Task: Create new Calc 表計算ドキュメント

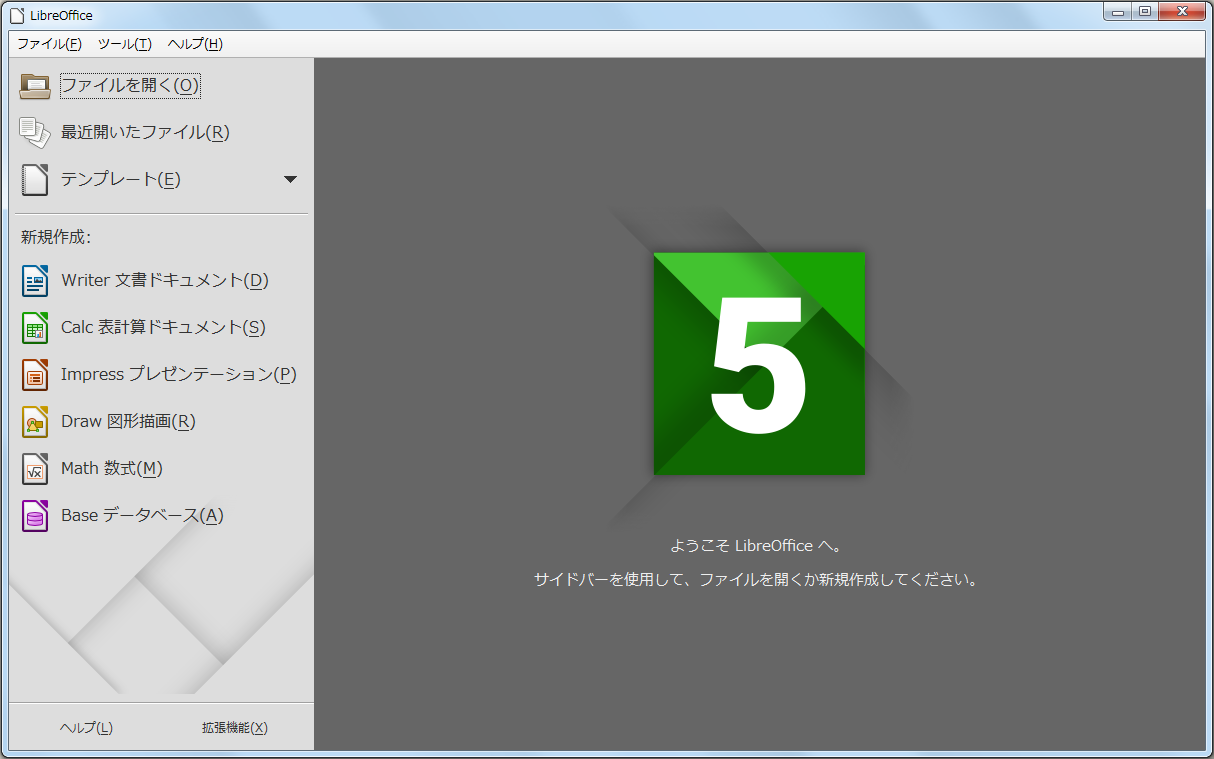Action: (163, 328)
